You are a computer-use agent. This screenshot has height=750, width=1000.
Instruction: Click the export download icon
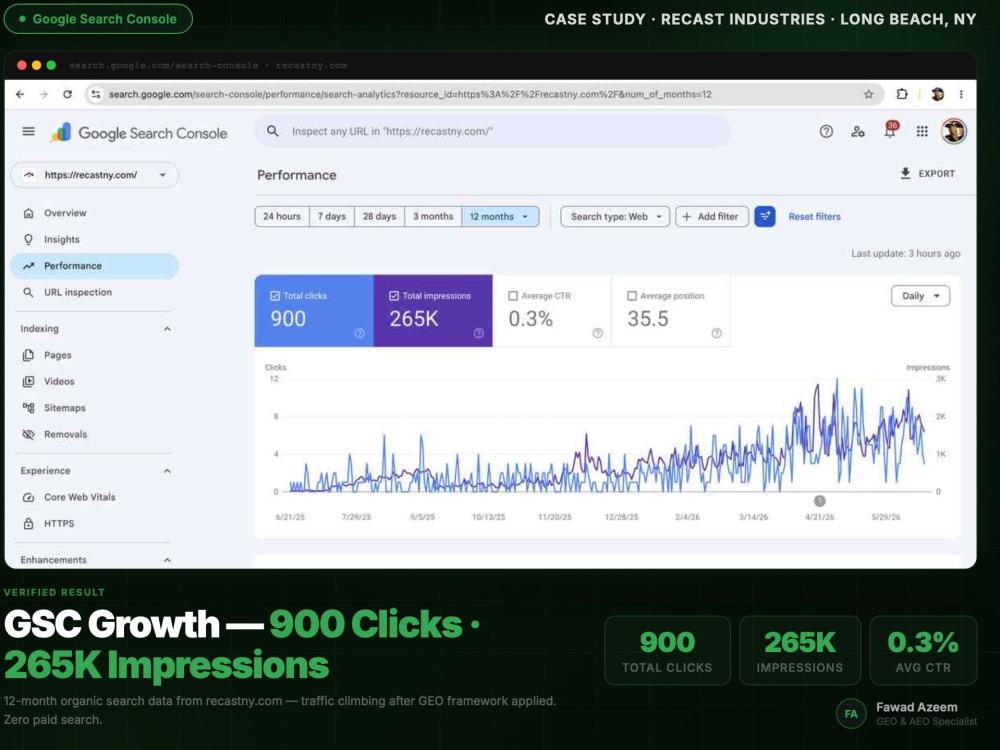(905, 173)
